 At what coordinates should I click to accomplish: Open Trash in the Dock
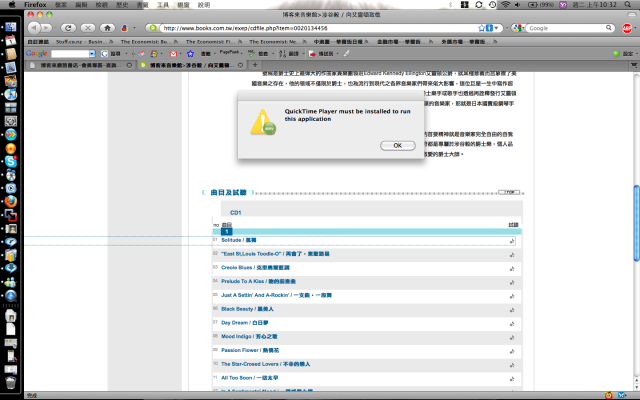[x=11, y=383]
